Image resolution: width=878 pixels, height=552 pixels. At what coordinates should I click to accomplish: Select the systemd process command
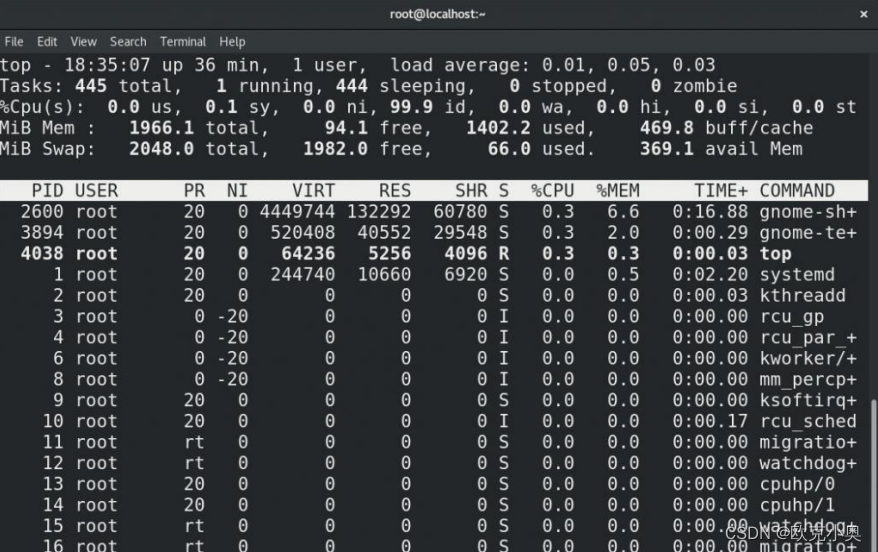pos(797,274)
